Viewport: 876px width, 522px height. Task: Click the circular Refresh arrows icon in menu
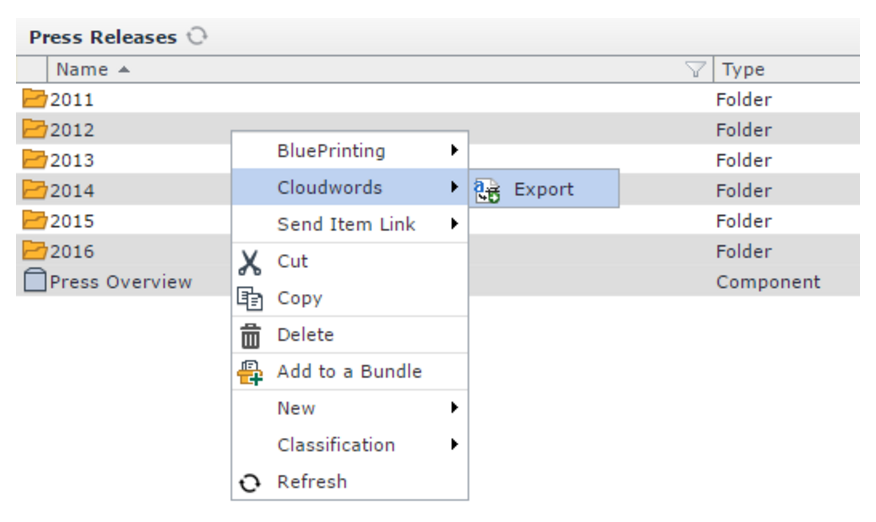click(x=249, y=482)
